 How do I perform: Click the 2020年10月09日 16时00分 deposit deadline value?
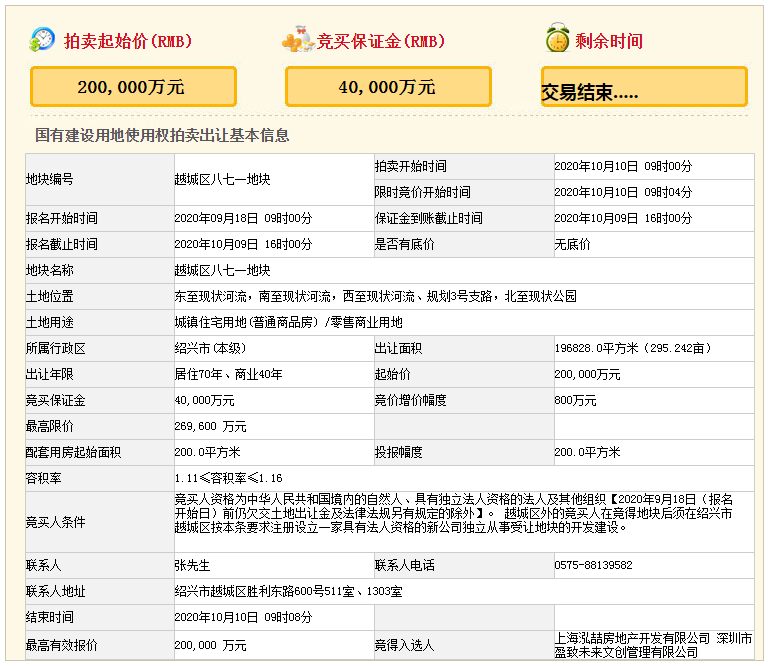point(623,218)
